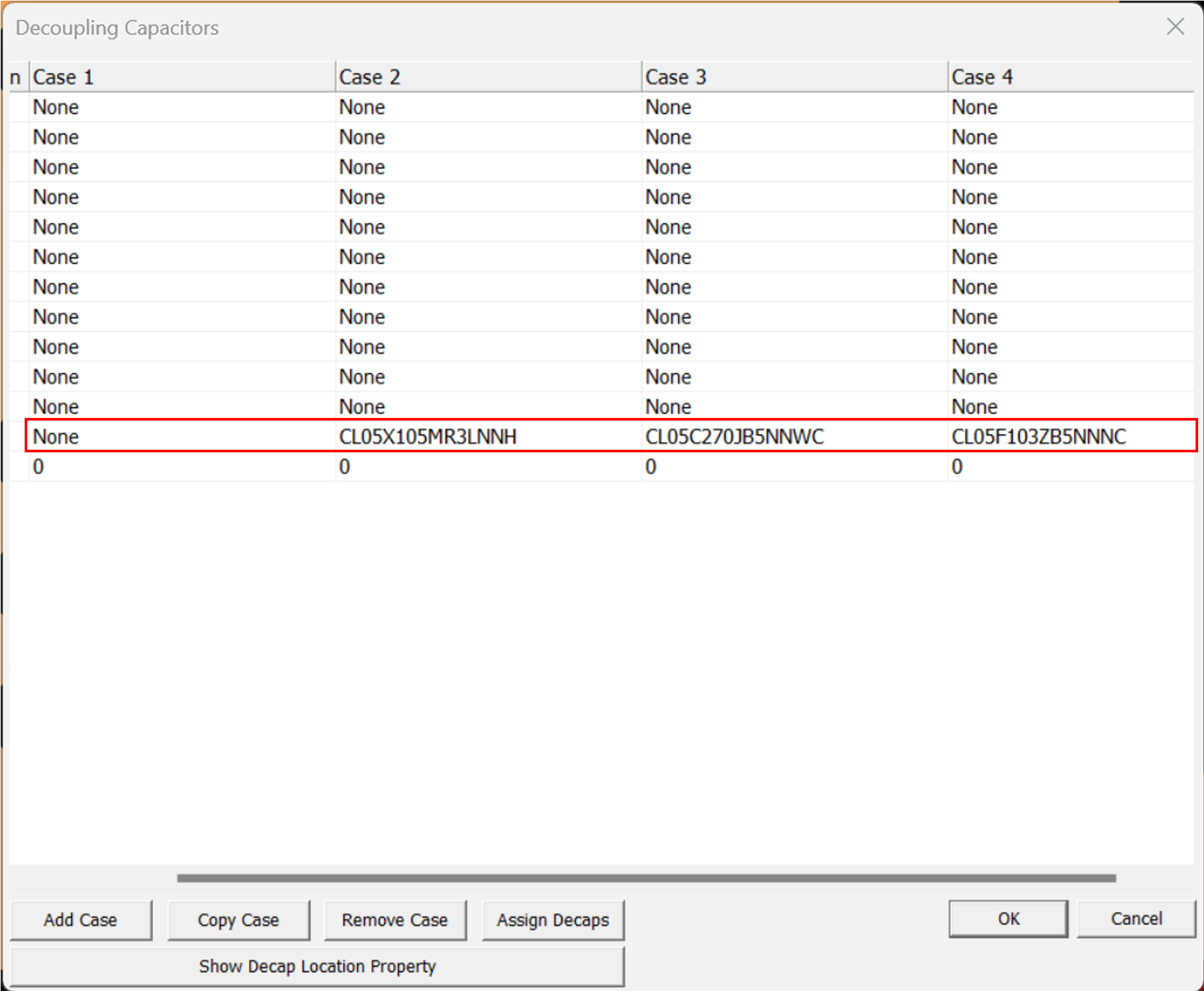Click the Case 4 column header
This screenshot has width=1204, height=991.
click(x=1070, y=77)
